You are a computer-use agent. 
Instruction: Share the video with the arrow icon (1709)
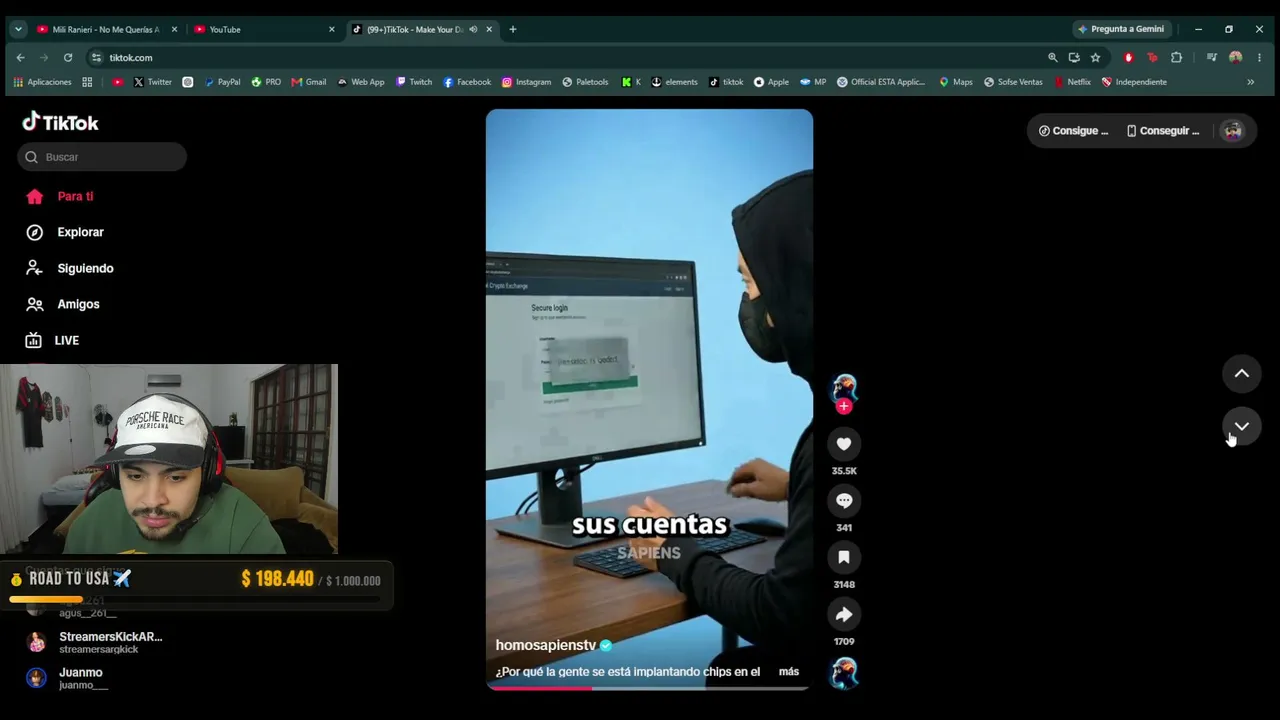(x=844, y=615)
